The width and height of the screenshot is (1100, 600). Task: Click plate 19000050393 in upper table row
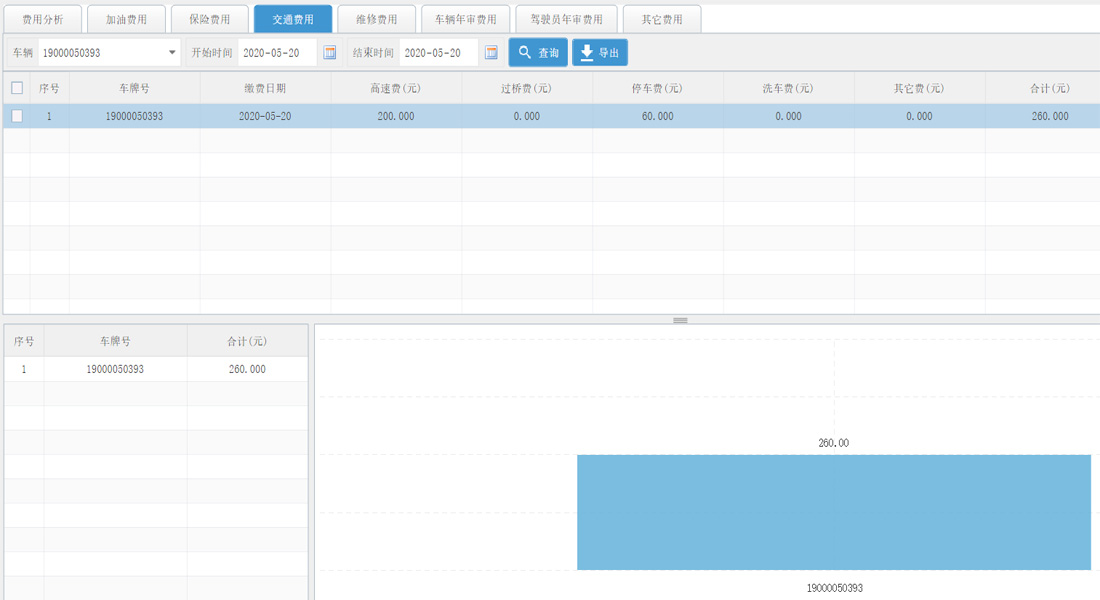pyautogui.click(x=135, y=116)
